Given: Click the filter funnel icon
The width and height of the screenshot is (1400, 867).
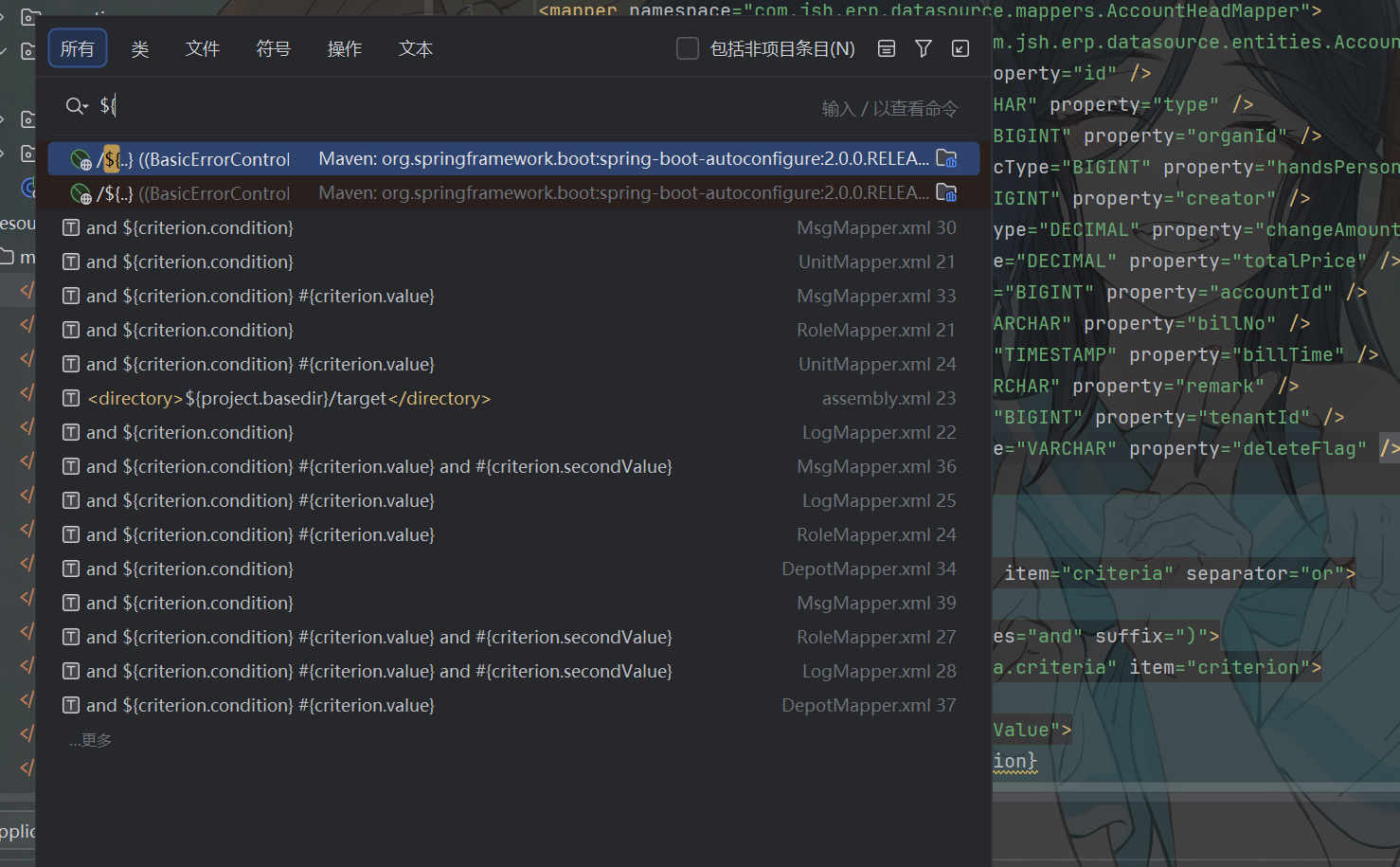Looking at the screenshot, I should (x=924, y=48).
